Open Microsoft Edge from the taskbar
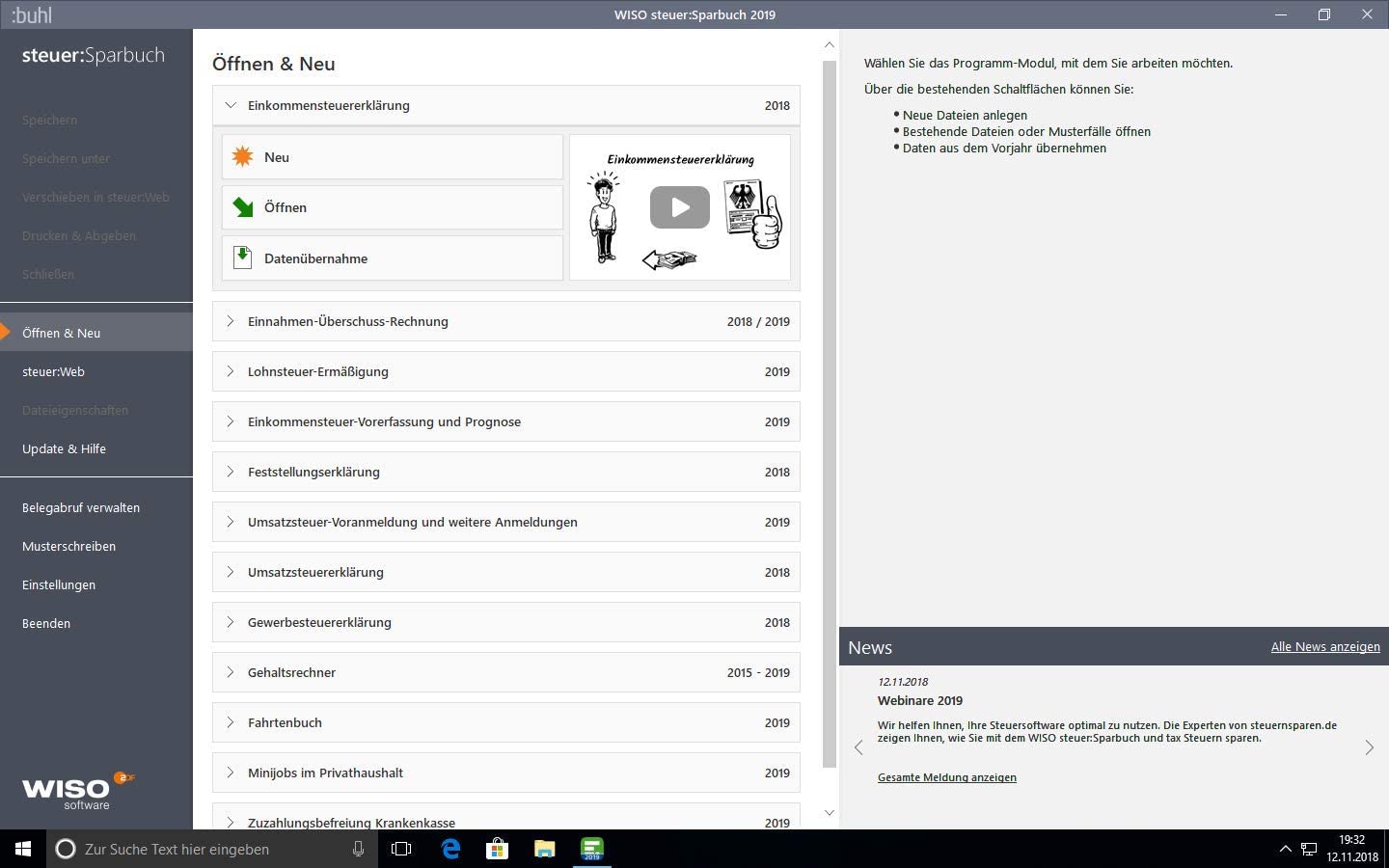The height and width of the screenshot is (868, 1389). (450, 849)
